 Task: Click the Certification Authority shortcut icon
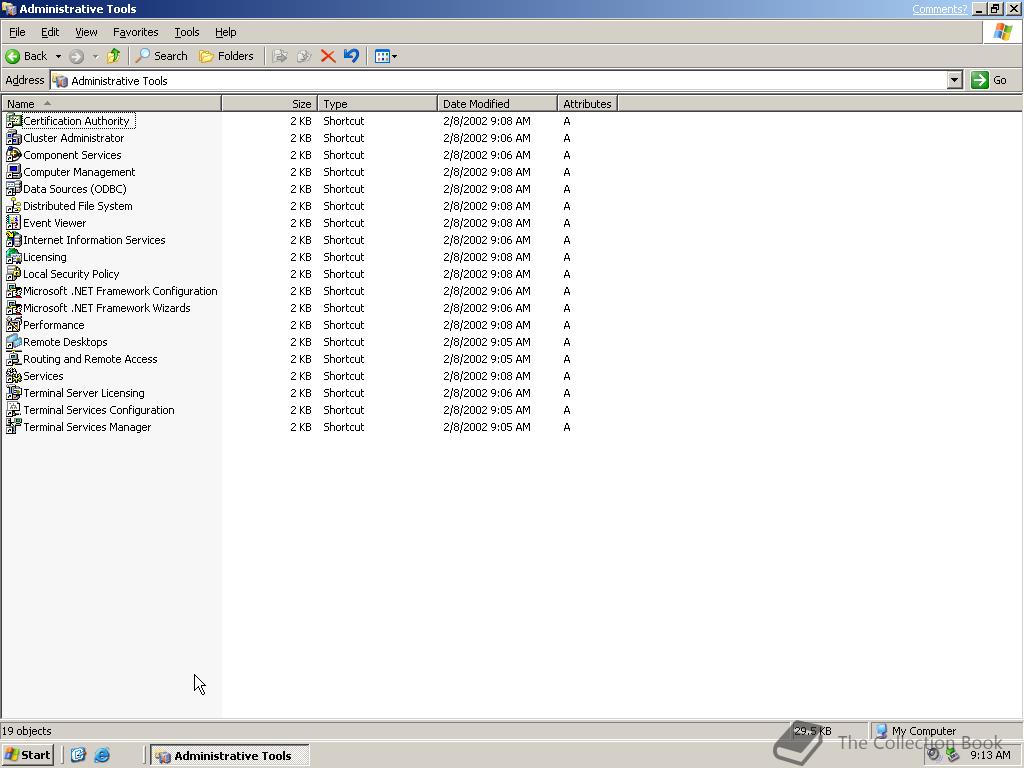[13, 121]
